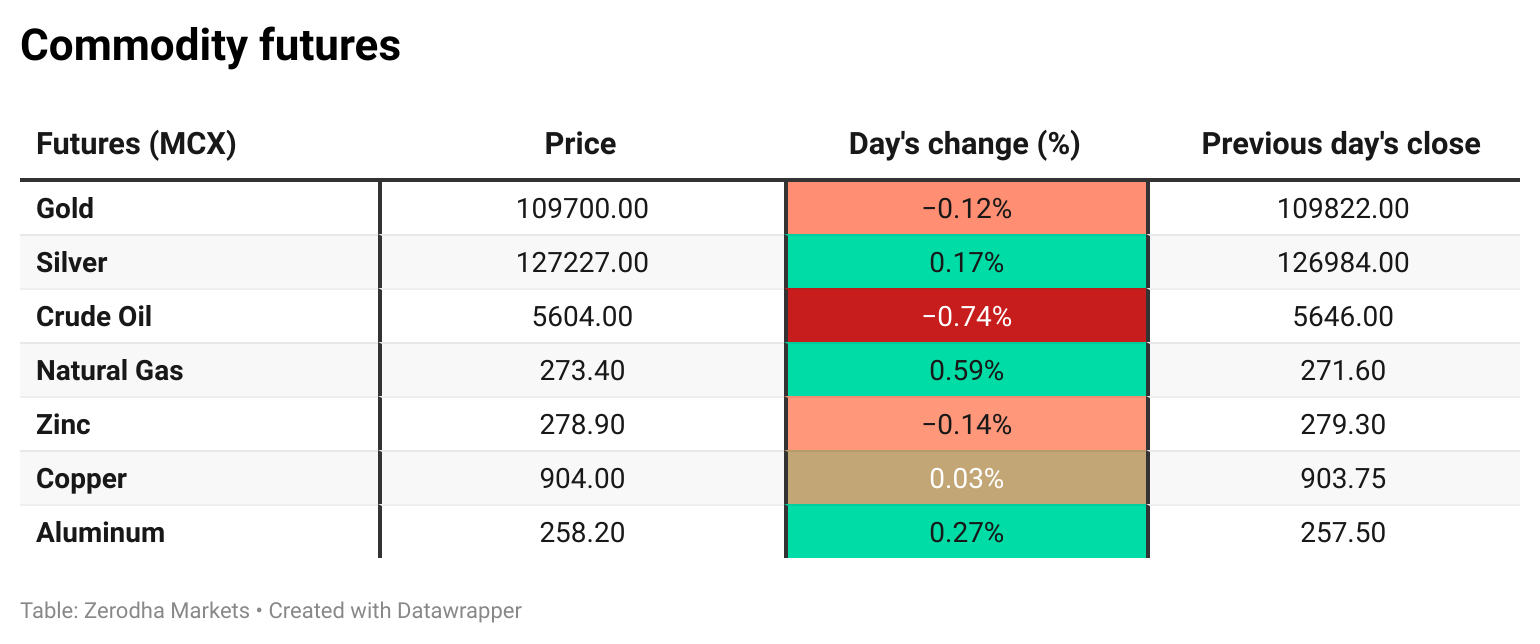Click the Day's change (%) column header

[x=964, y=144]
